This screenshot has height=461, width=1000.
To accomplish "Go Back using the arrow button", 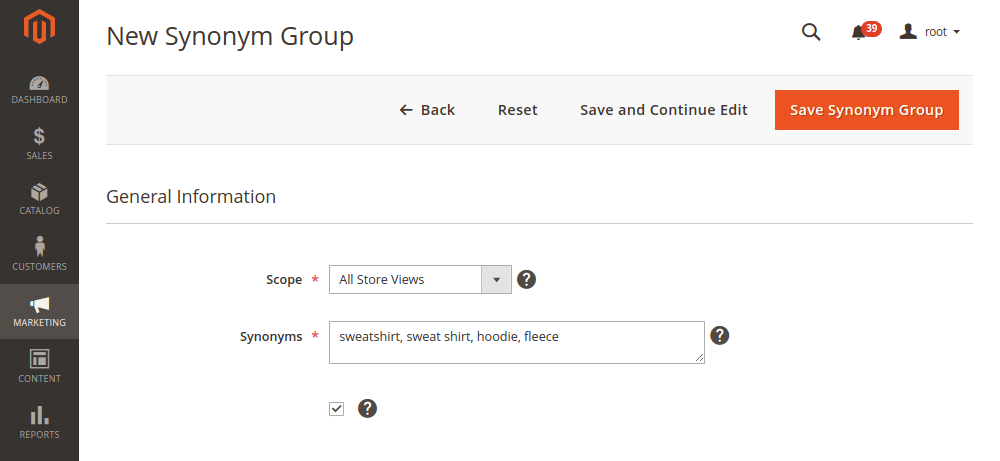I will [427, 110].
